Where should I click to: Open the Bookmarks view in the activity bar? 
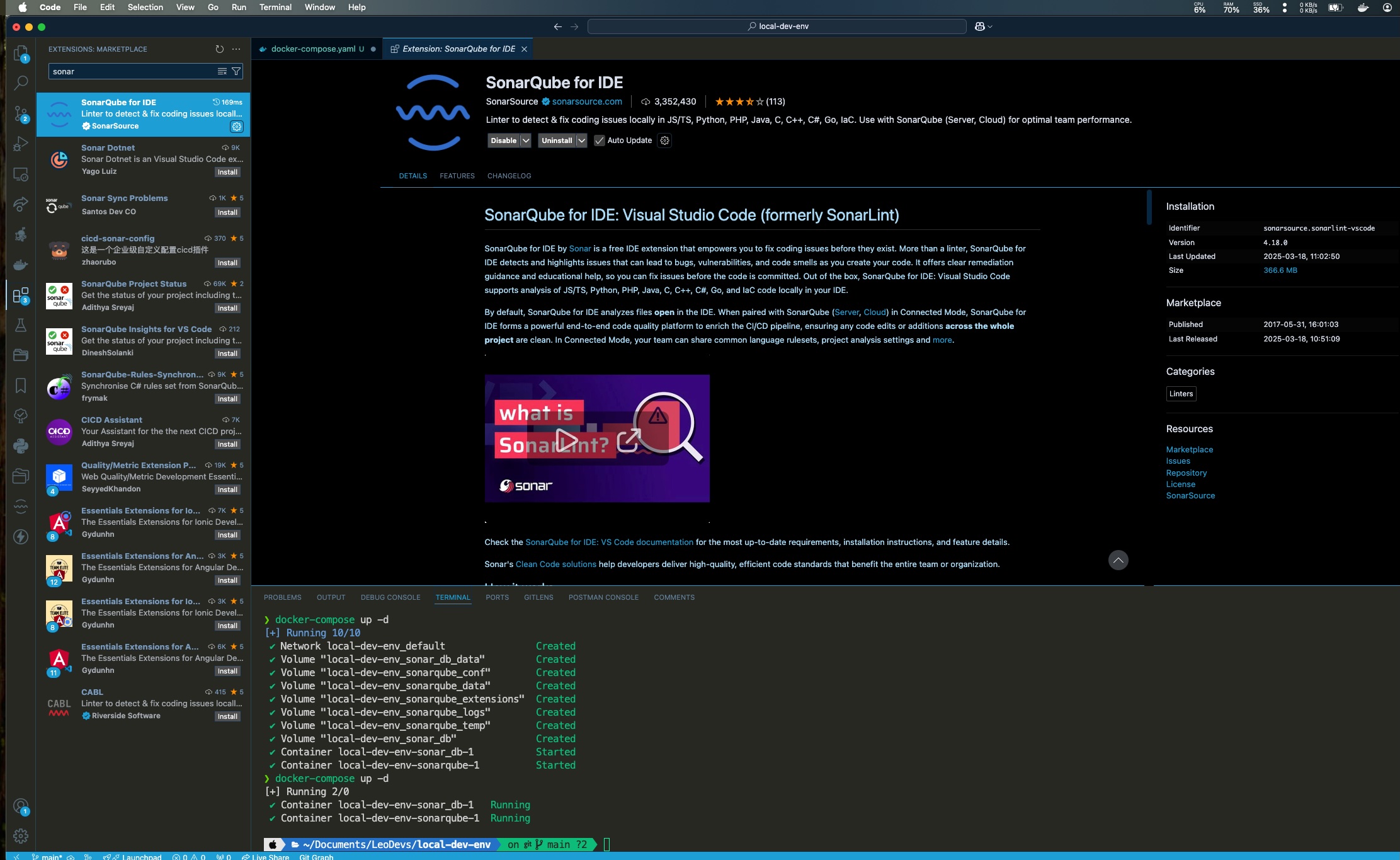[21, 386]
